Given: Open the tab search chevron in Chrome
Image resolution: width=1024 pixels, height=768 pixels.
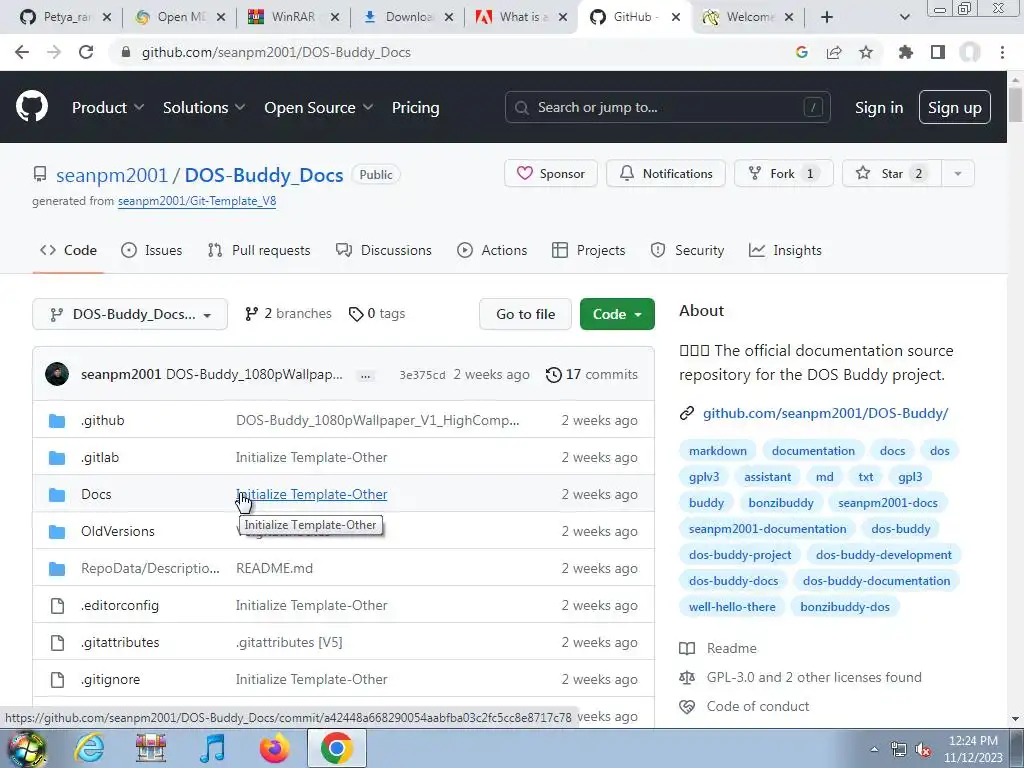Looking at the screenshot, I should click(904, 17).
